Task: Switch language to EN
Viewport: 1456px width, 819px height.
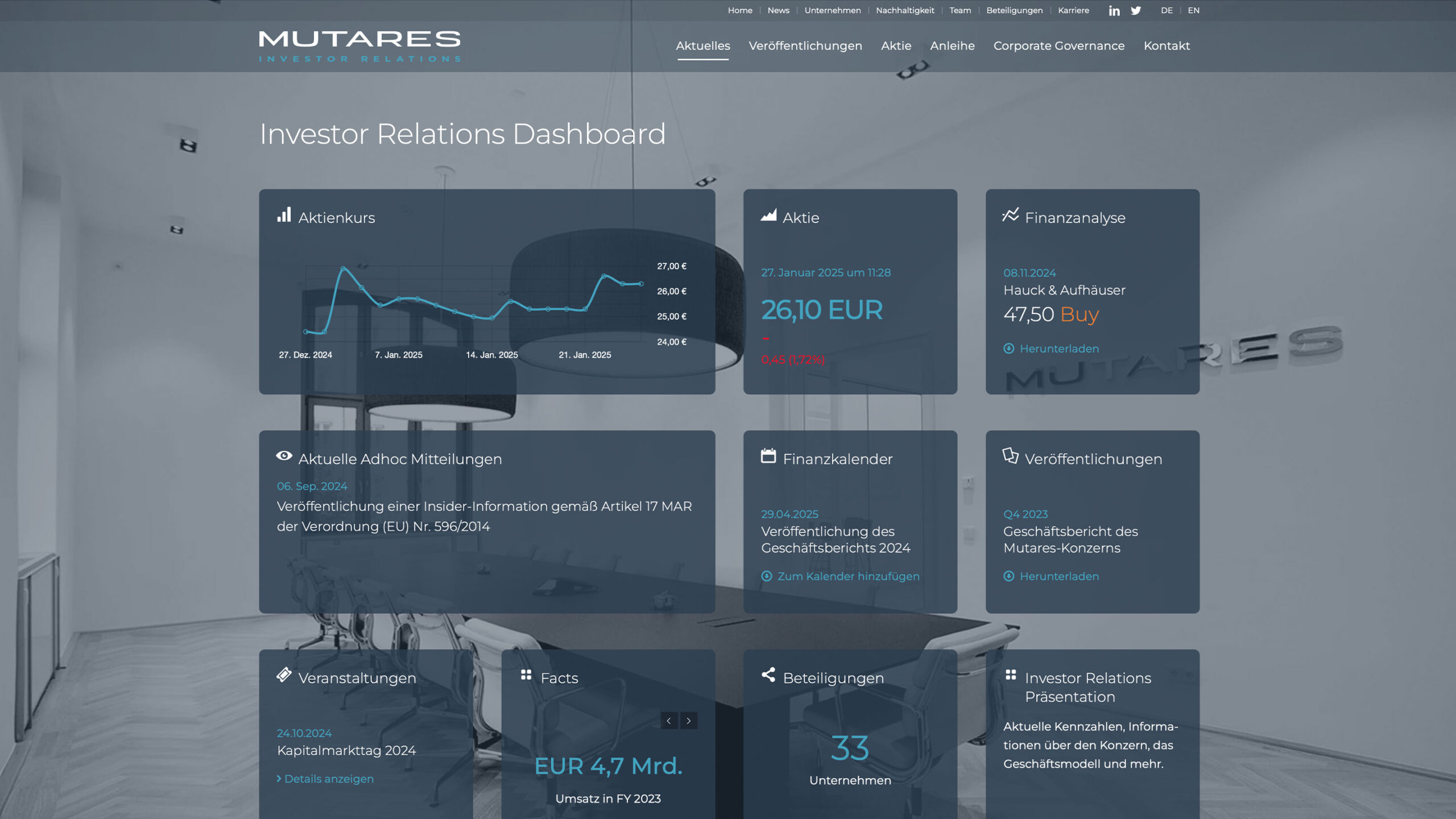Action: point(1193,11)
